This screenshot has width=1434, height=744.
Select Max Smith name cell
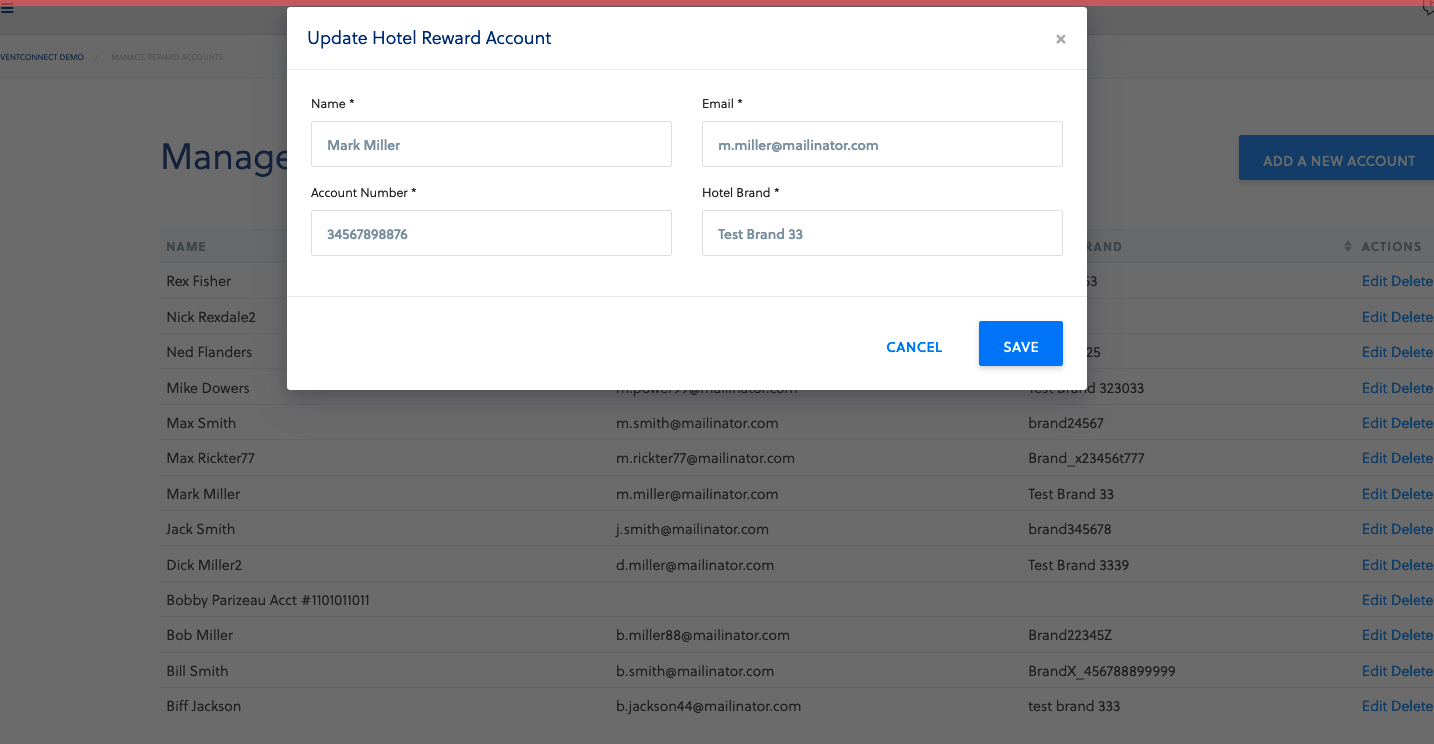[x=201, y=423]
